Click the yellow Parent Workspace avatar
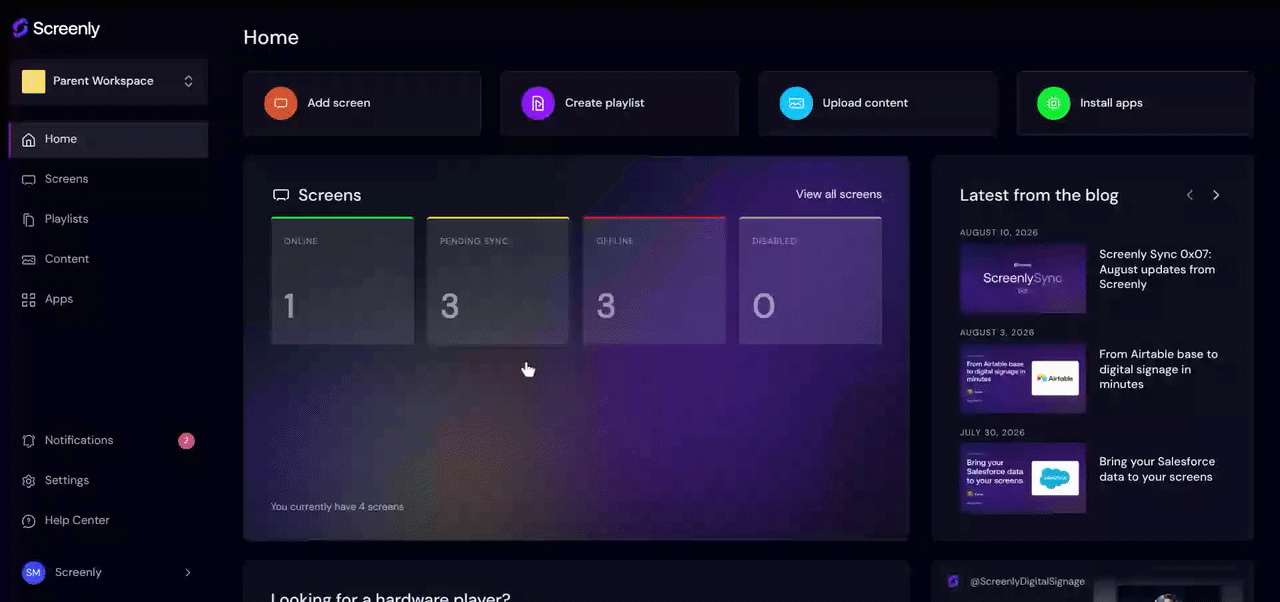The height and width of the screenshot is (602, 1280). point(33,81)
